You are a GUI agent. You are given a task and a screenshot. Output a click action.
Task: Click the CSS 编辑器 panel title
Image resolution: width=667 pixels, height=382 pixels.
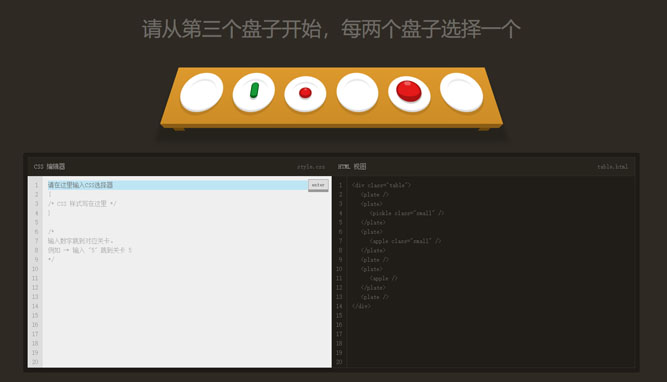pyautogui.click(x=49, y=167)
